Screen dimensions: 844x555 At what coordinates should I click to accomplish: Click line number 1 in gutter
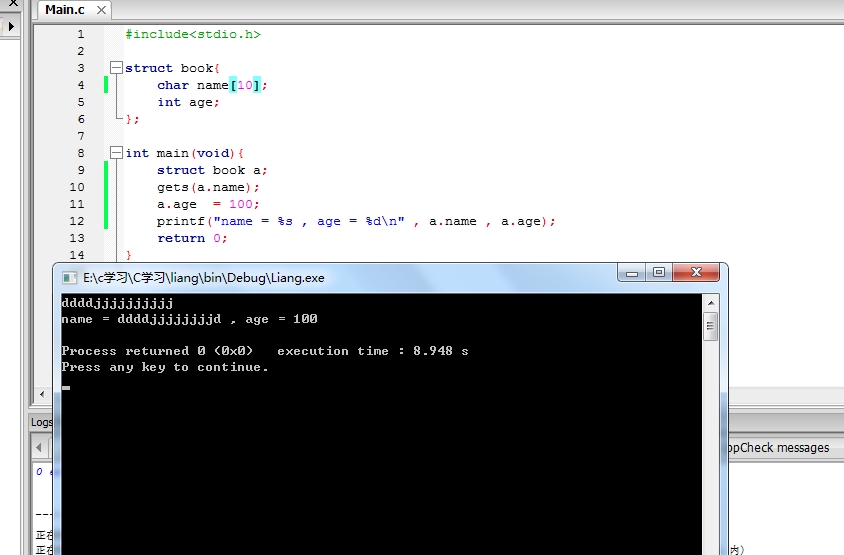point(81,34)
